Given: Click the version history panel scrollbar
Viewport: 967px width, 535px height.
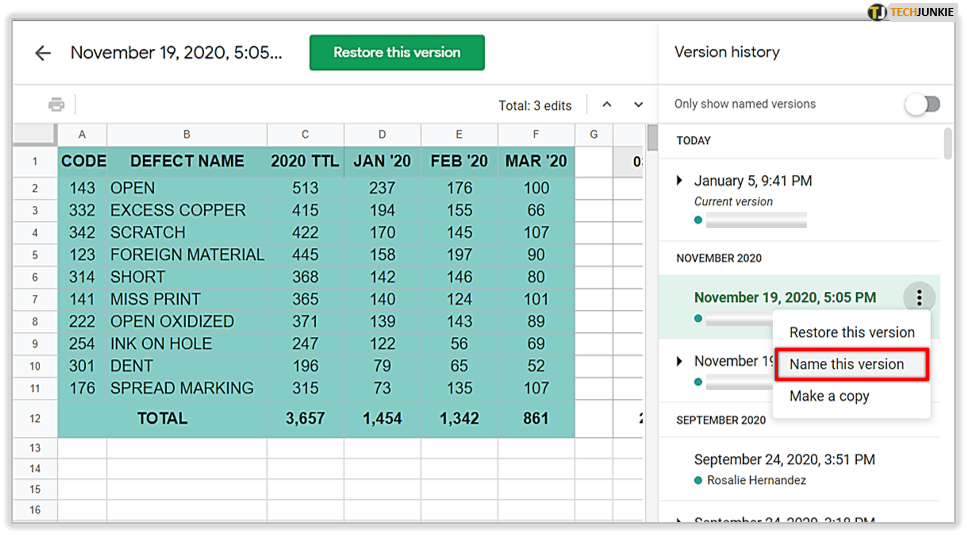Looking at the screenshot, I should [x=947, y=145].
